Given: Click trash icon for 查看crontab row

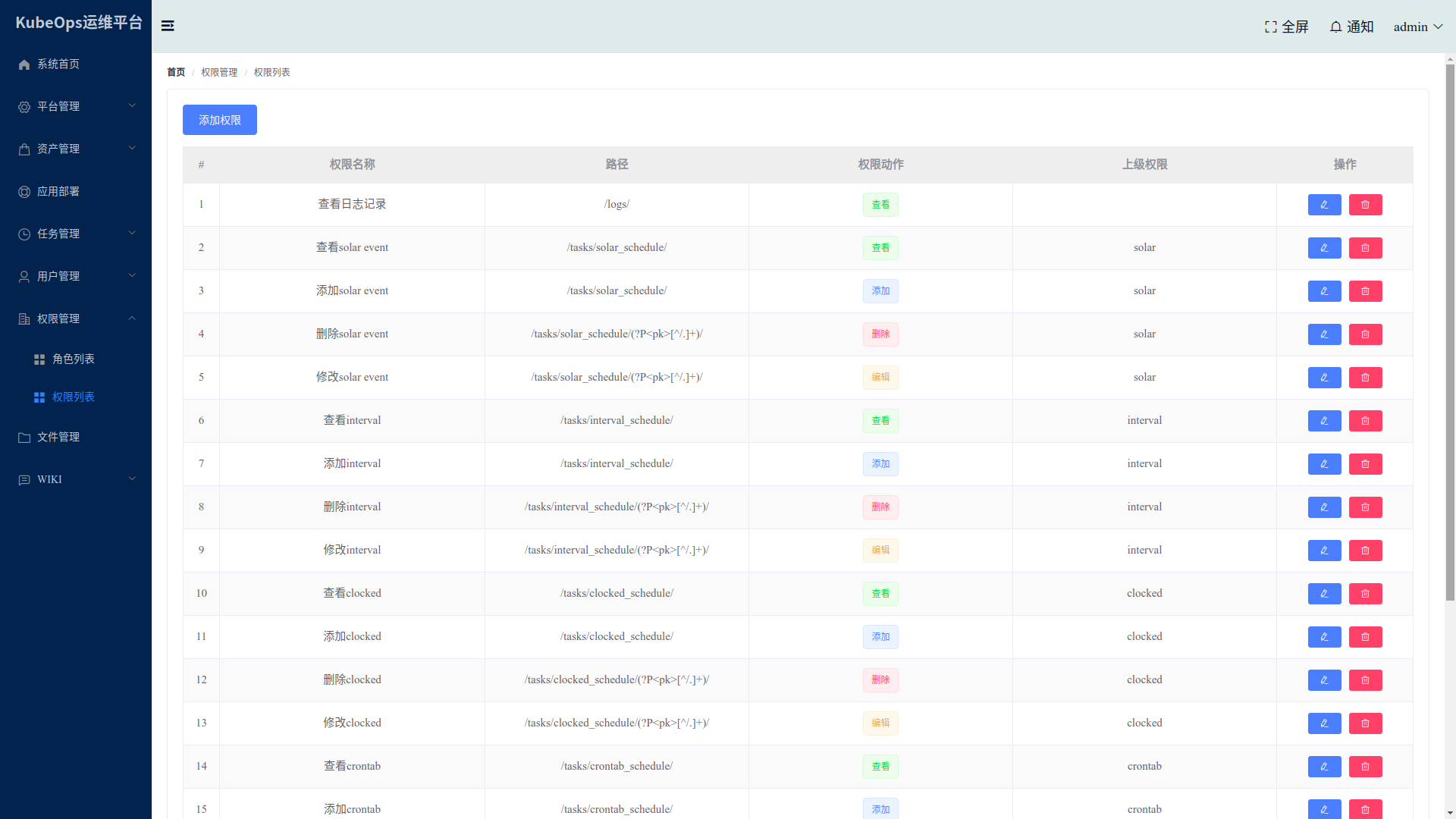Looking at the screenshot, I should pyautogui.click(x=1365, y=767).
